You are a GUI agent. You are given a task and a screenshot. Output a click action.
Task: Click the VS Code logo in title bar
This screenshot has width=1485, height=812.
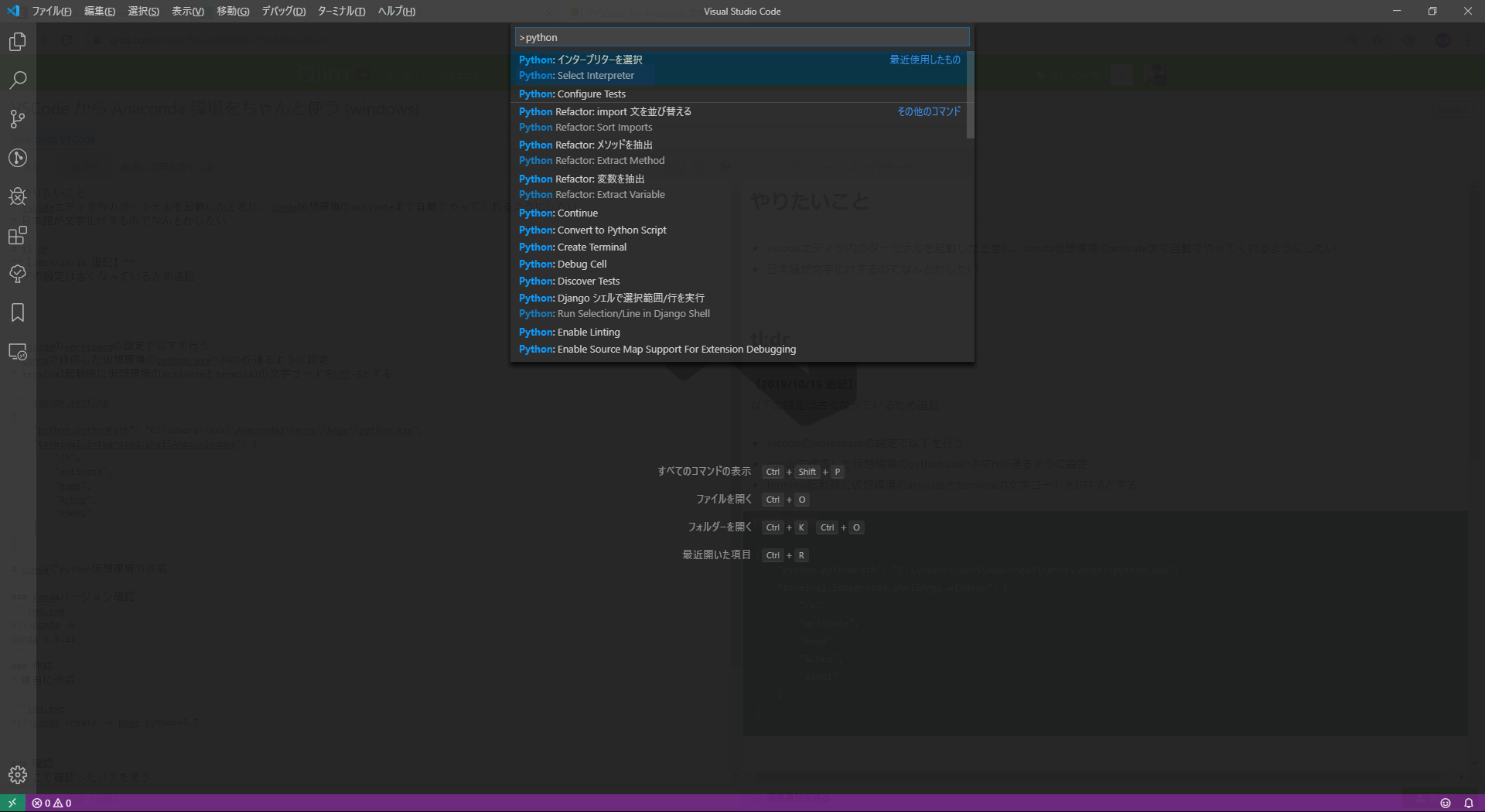pyautogui.click(x=12, y=11)
